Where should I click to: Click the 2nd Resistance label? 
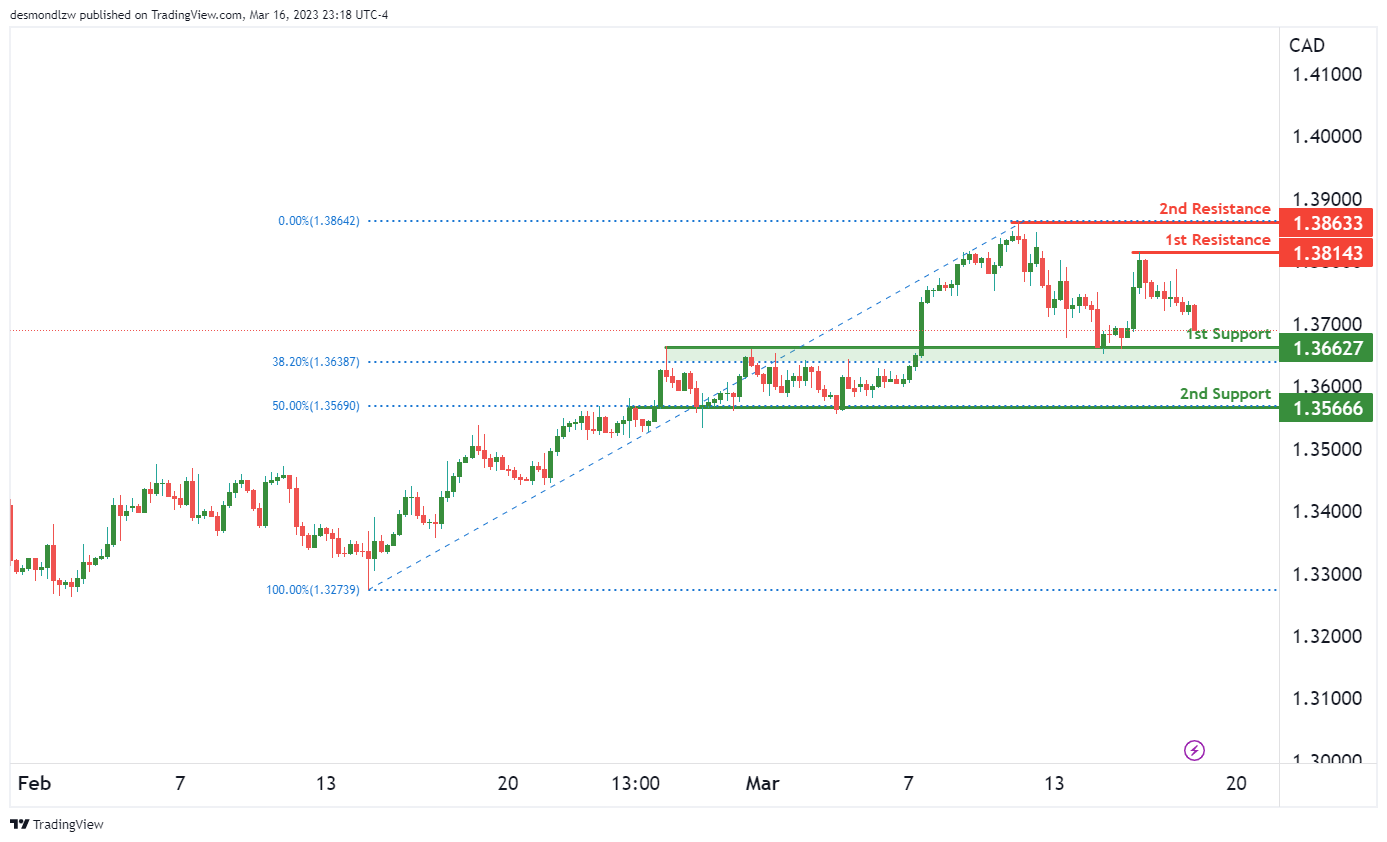pos(1214,209)
